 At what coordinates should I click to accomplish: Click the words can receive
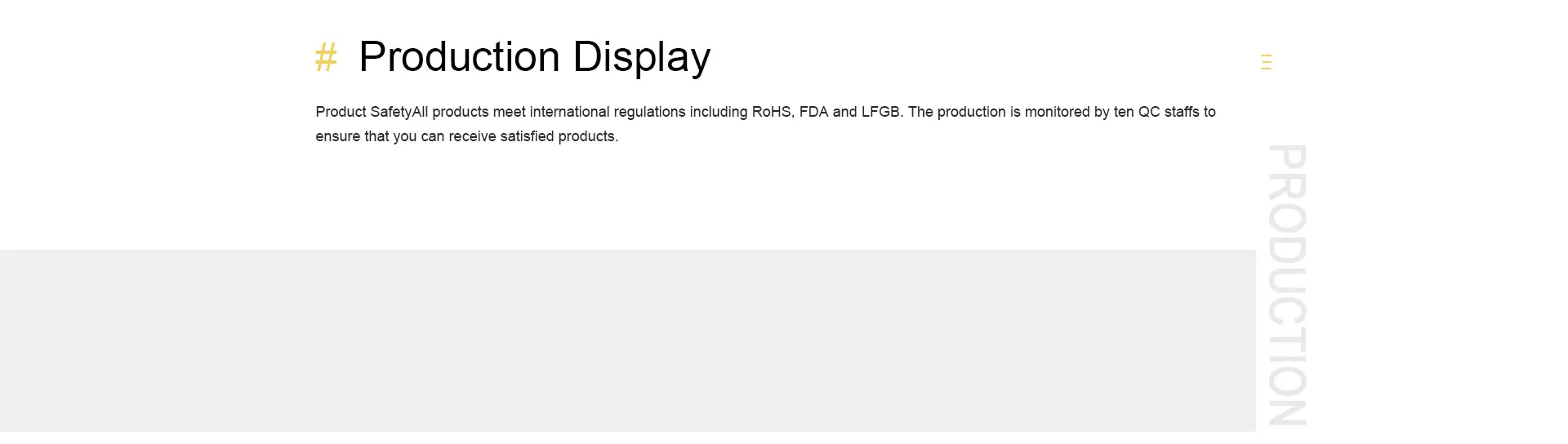[458, 136]
